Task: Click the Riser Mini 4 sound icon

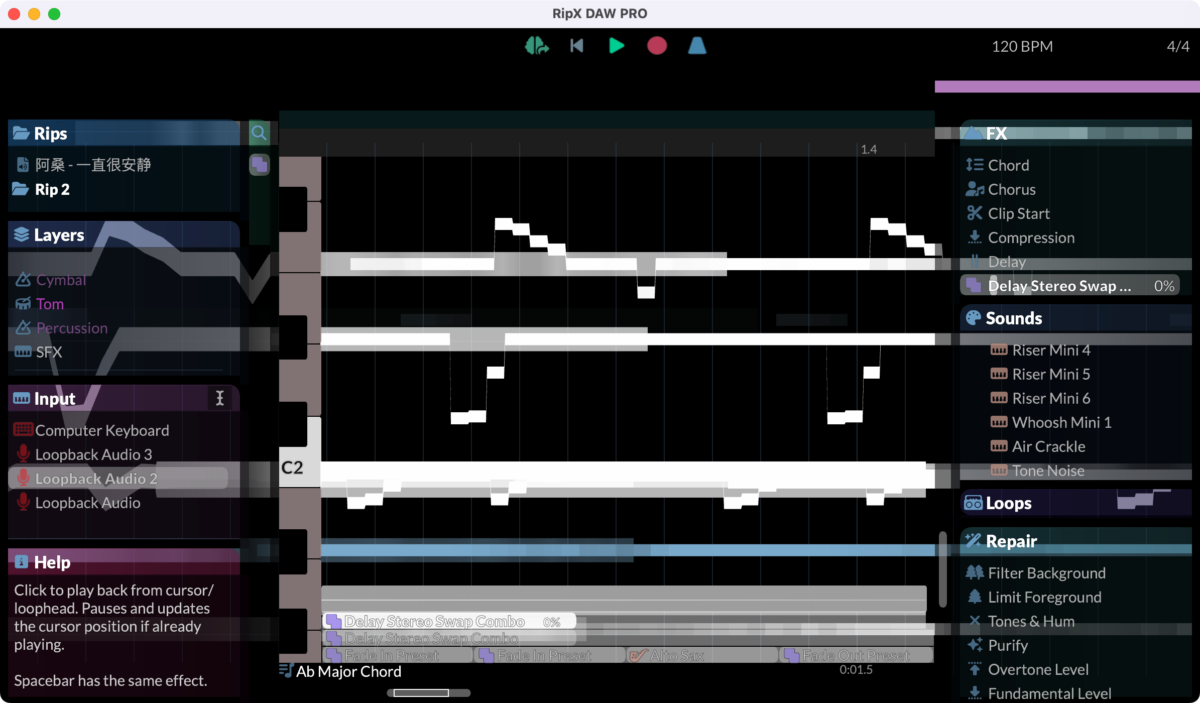Action: [998, 350]
